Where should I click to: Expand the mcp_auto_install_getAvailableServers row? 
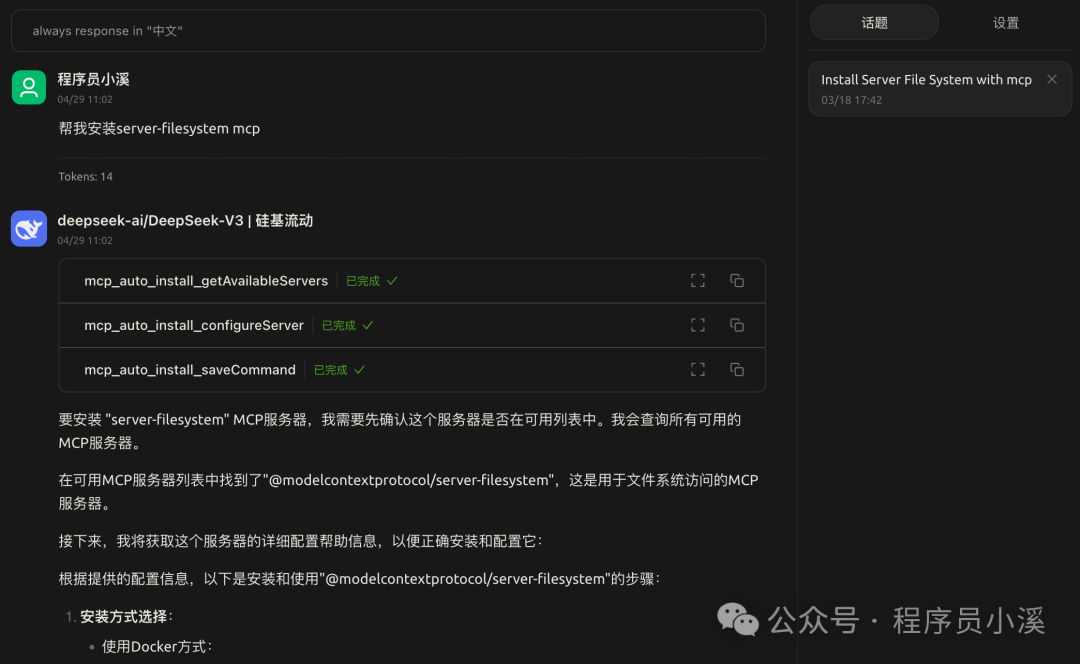coord(412,281)
